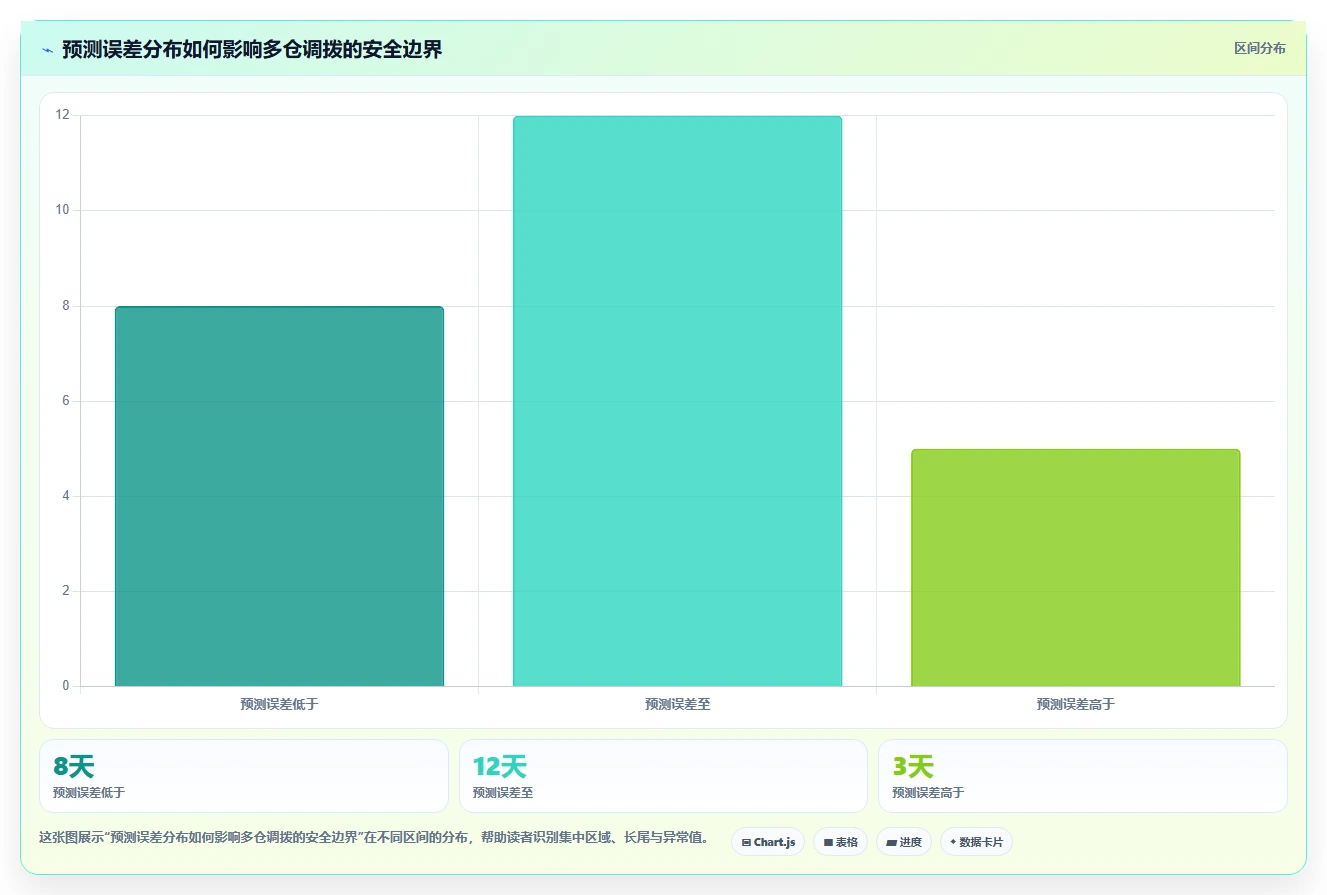This screenshot has width=1327, height=895.
Task: Click the 区间分布 label in header
Action: click(x=1259, y=48)
